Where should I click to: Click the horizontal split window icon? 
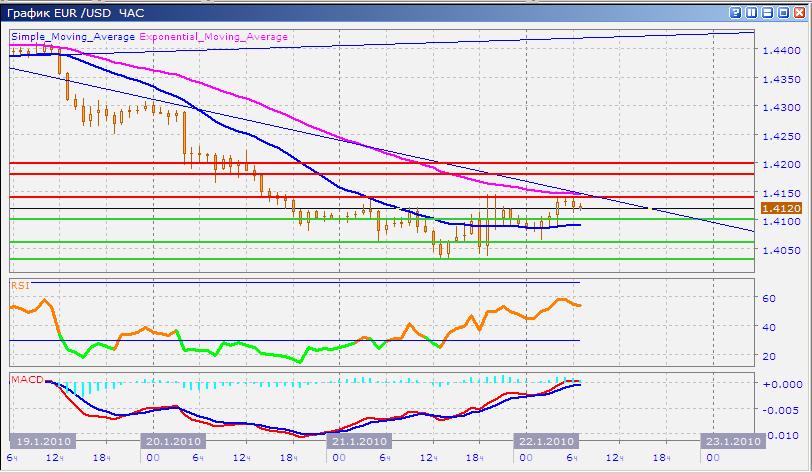coord(767,12)
